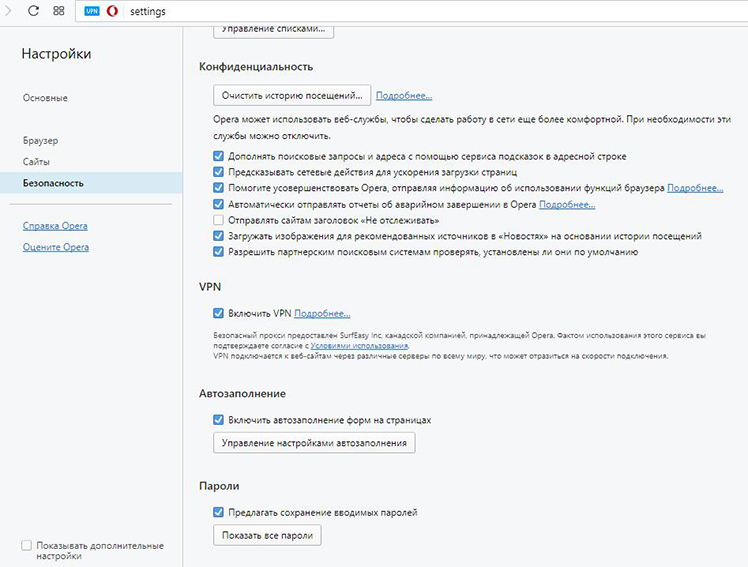Click the Управление списками button
Screen dimensions: 748x567
pos(273,30)
